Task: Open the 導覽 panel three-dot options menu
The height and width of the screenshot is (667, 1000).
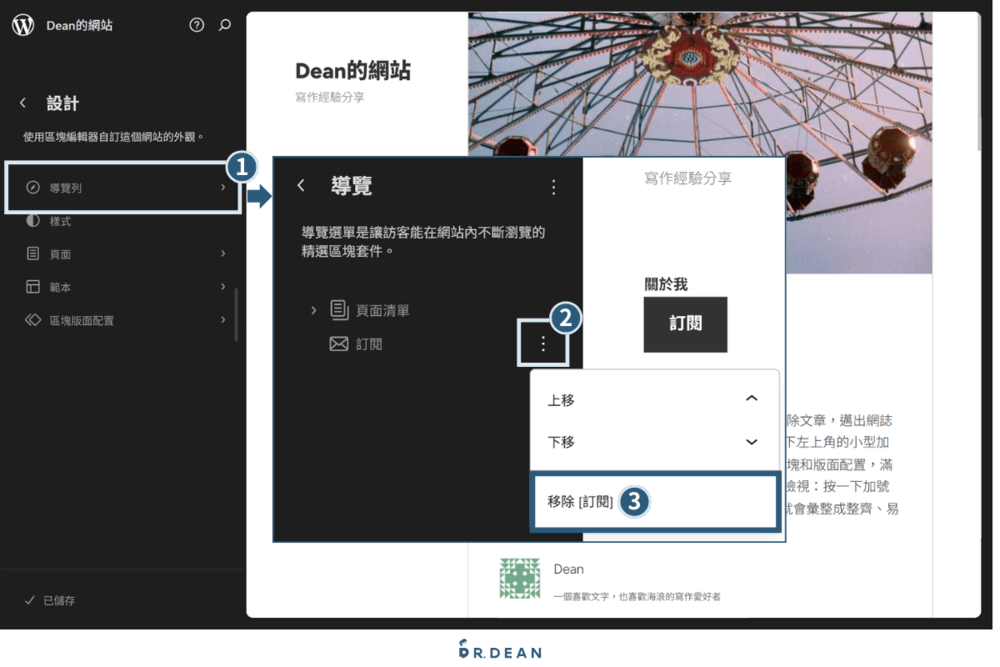Action: pos(553,187)
